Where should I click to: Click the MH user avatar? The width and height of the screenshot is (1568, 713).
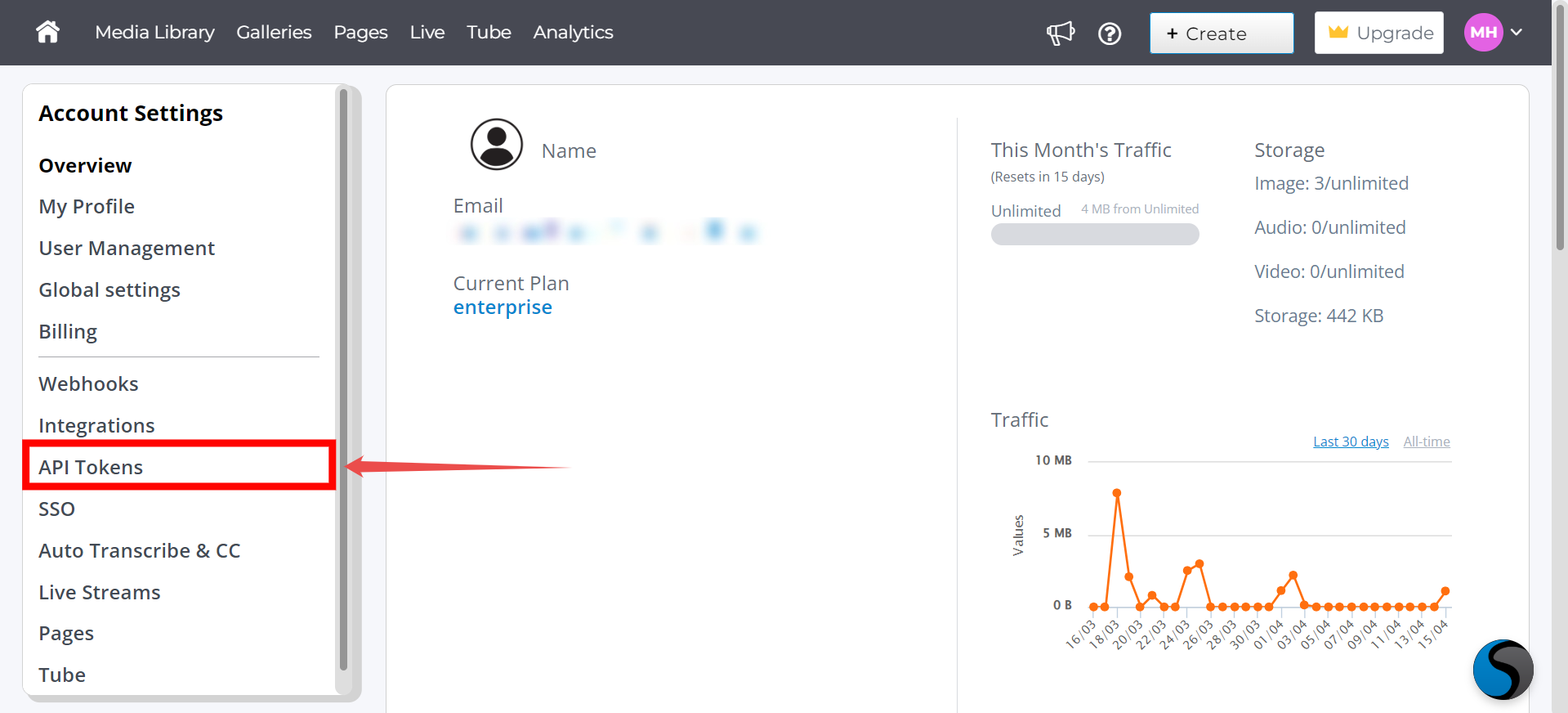pyautogui.click(x=1484, y=33)
